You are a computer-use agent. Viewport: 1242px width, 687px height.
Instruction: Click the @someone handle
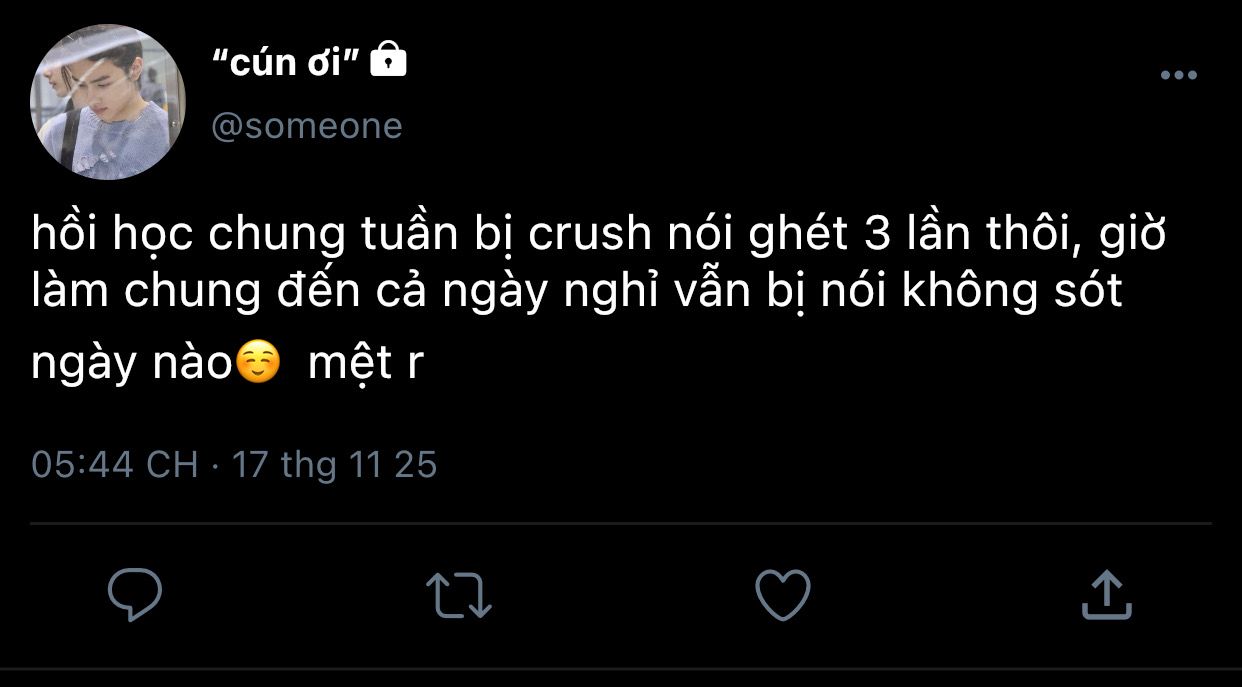pos(307,127)
